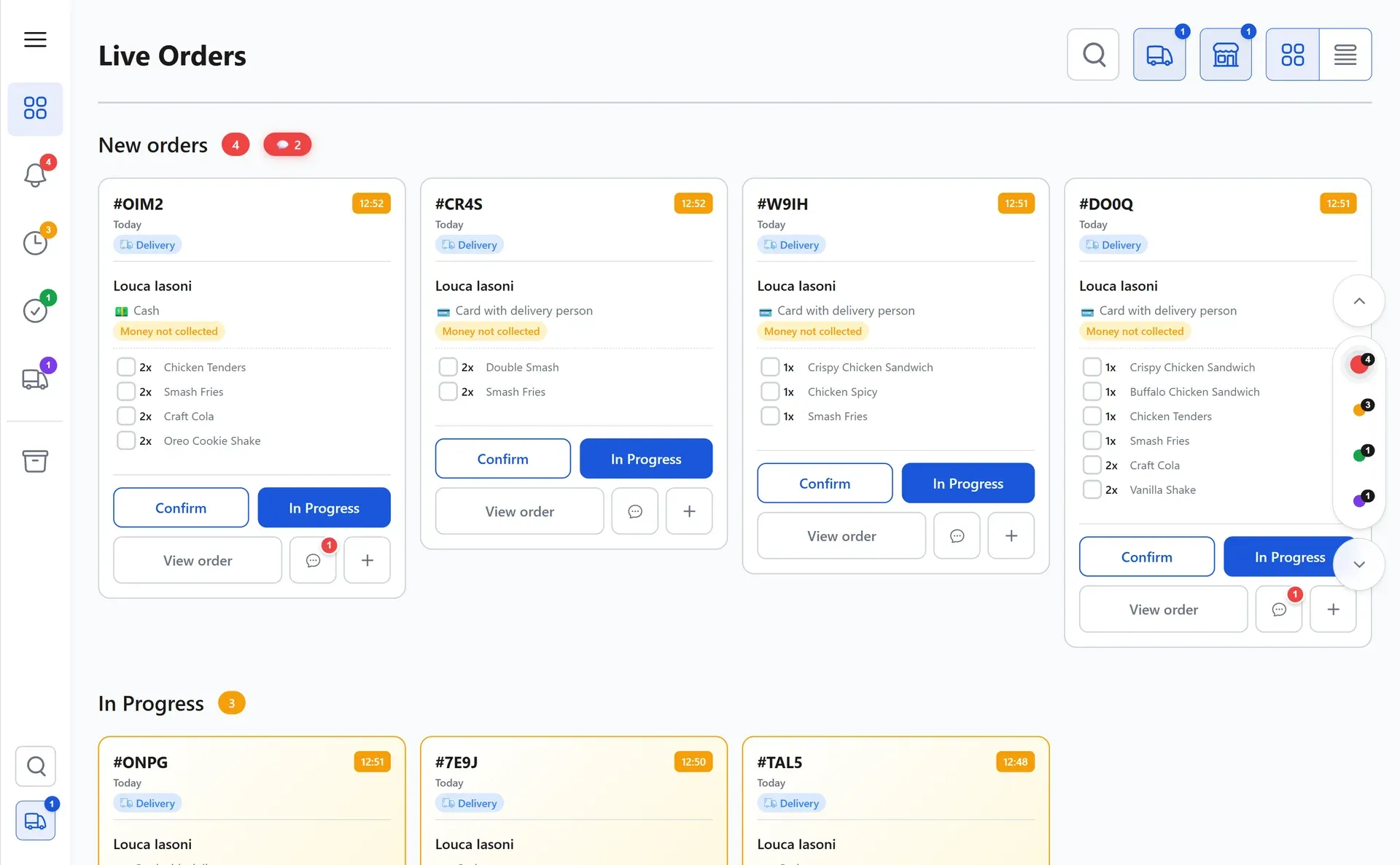Click the plus button on order #DO0Q
Viewport: 1400px width, 865px height.
(1333, 610)
